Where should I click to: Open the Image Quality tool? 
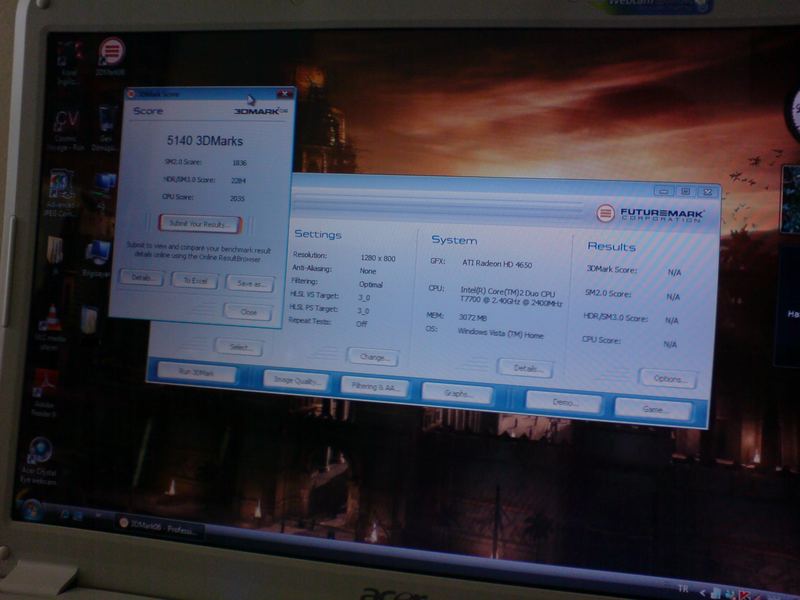click(295, 380)
